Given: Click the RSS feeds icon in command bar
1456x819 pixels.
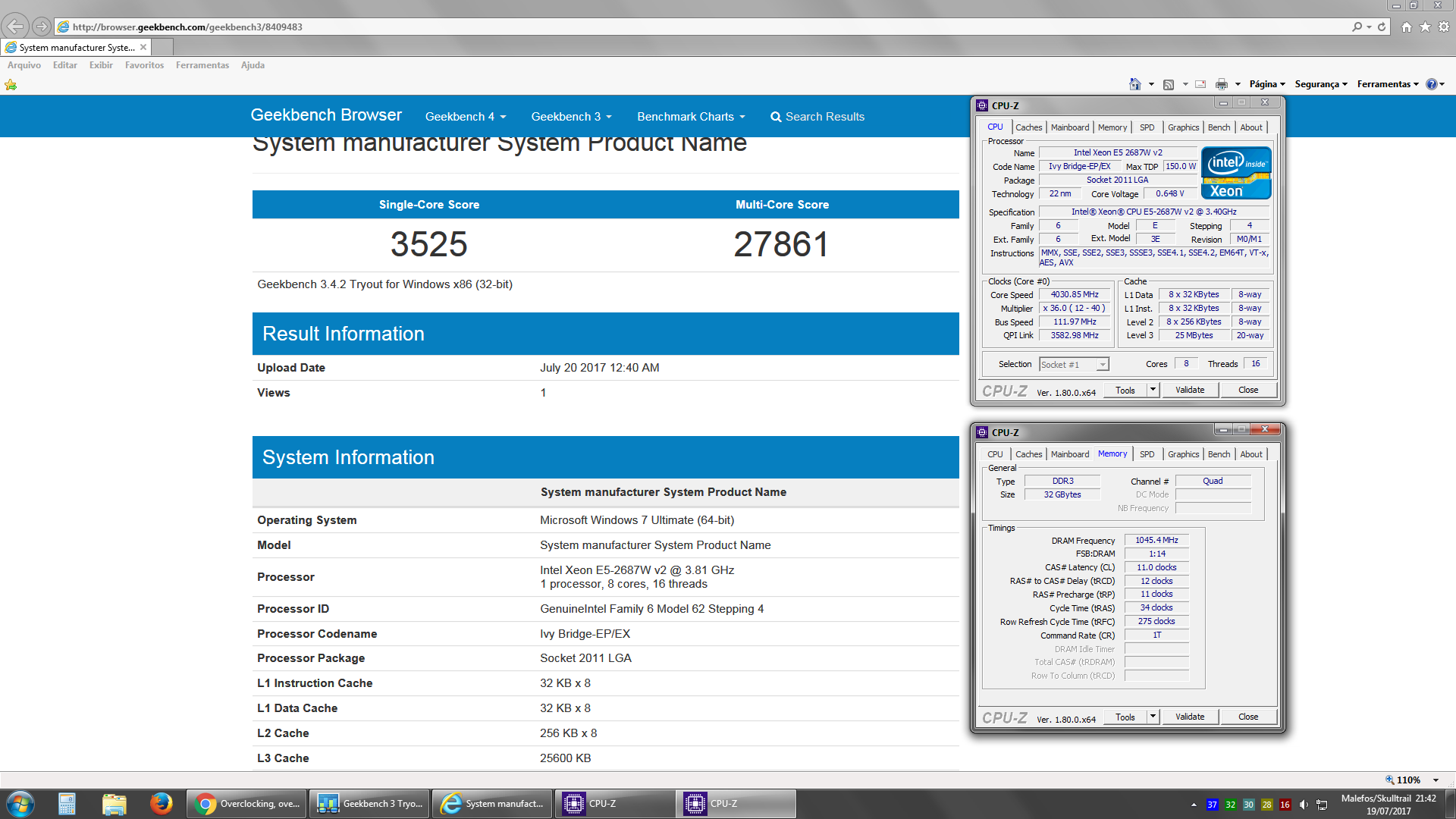Looking at the screenshot, I should pyautogui.click(x=1169, y=84).
